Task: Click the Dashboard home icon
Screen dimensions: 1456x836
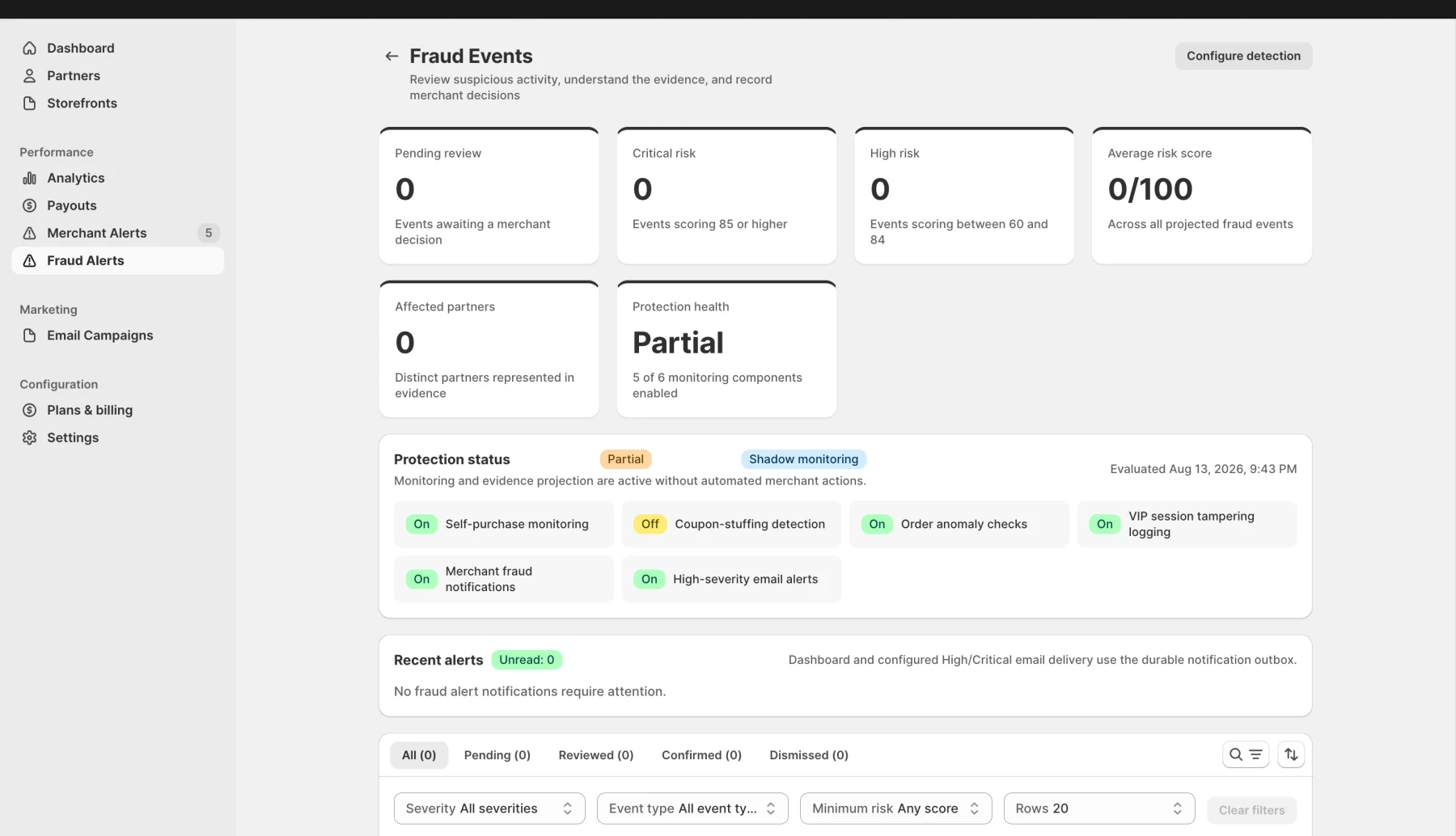Action: click(x=30, y=48)
